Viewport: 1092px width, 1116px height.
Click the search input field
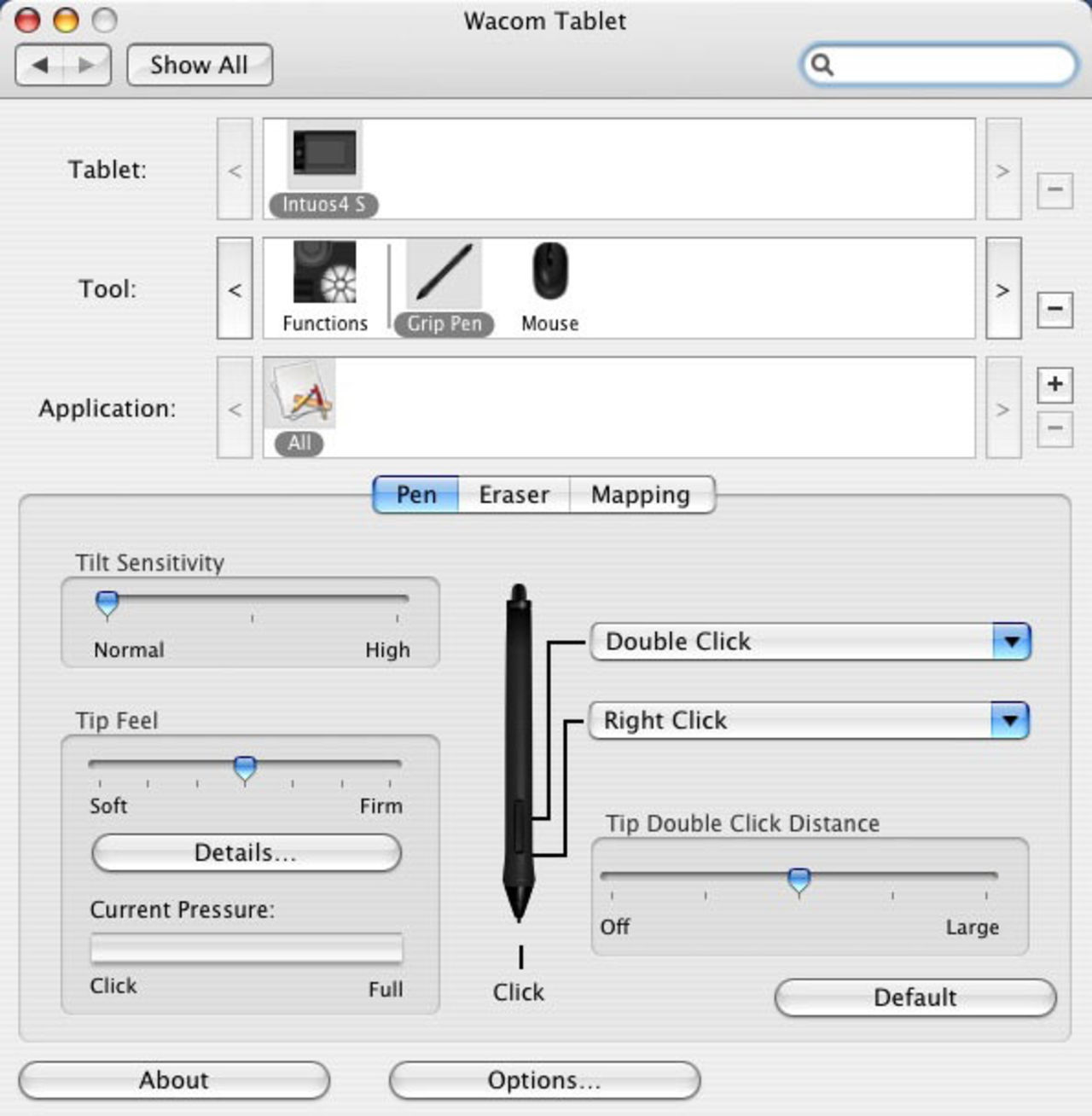coord(939,65)
